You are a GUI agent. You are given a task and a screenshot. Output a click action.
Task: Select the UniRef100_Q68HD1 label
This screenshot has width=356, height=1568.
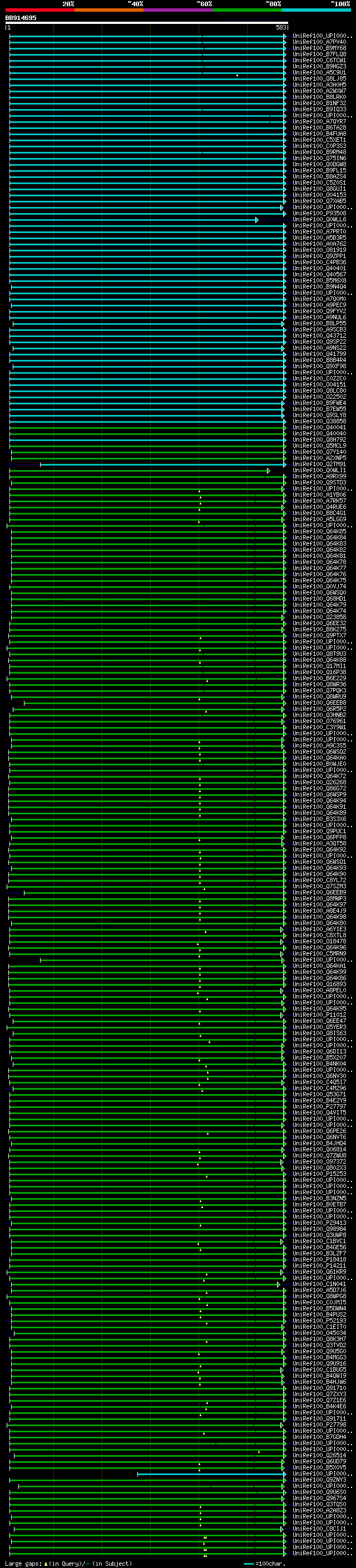pyautogui.click(x=319, y=598)
